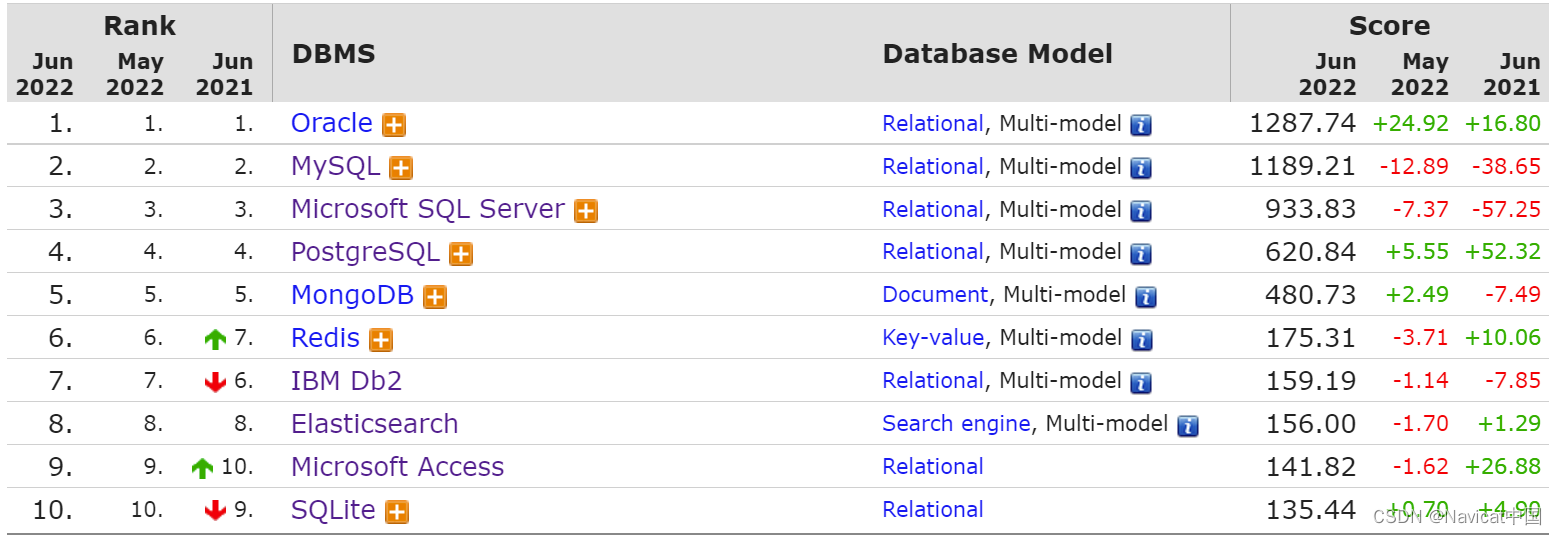Expand the plus icon beside MongoDB
1557x535 pixels.
click(x=434, y=297)
